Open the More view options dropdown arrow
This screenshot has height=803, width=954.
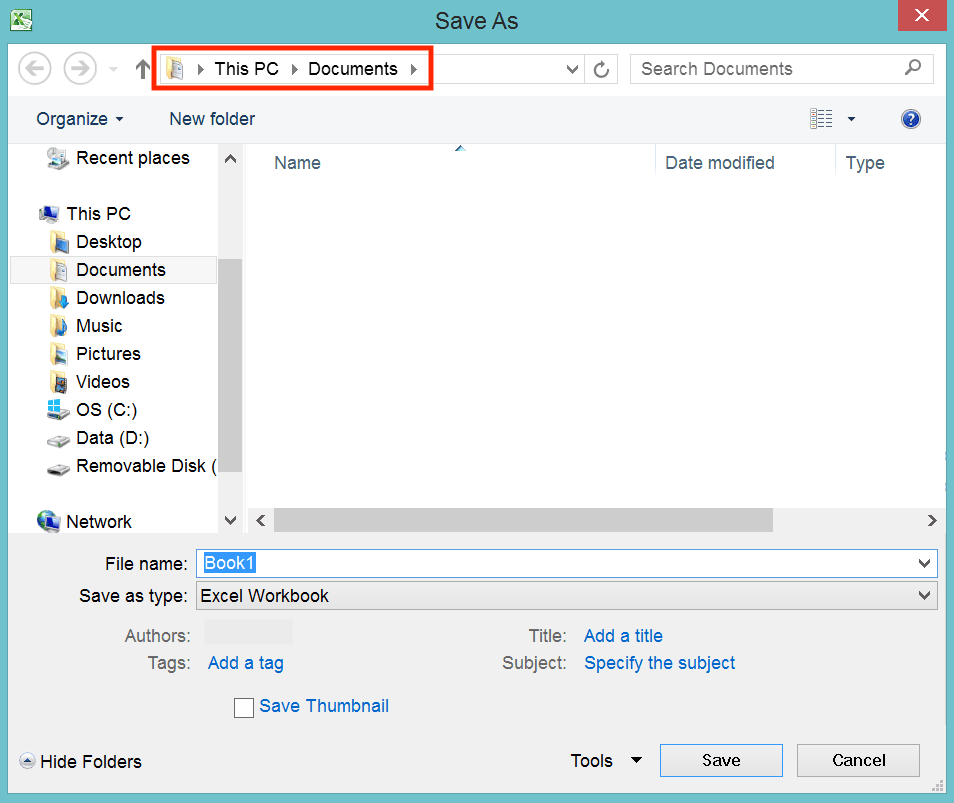pos(851,119)
